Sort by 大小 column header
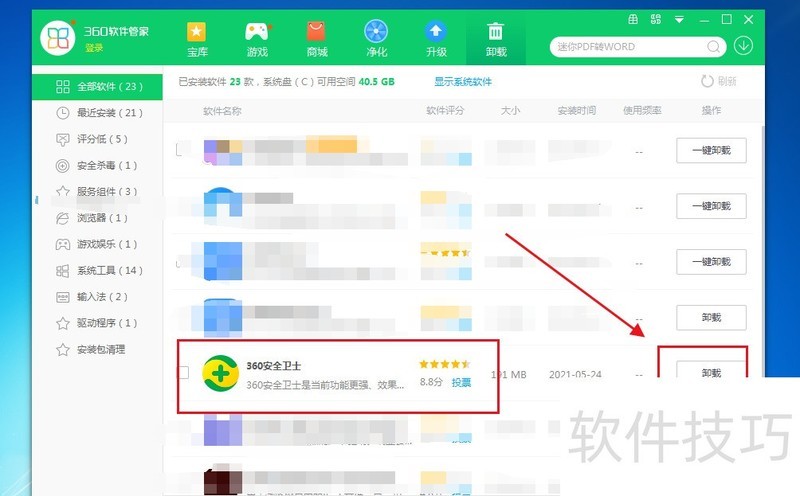Viewport: 800px width, 496px height. pyautogui.click(x=510, y=110)
